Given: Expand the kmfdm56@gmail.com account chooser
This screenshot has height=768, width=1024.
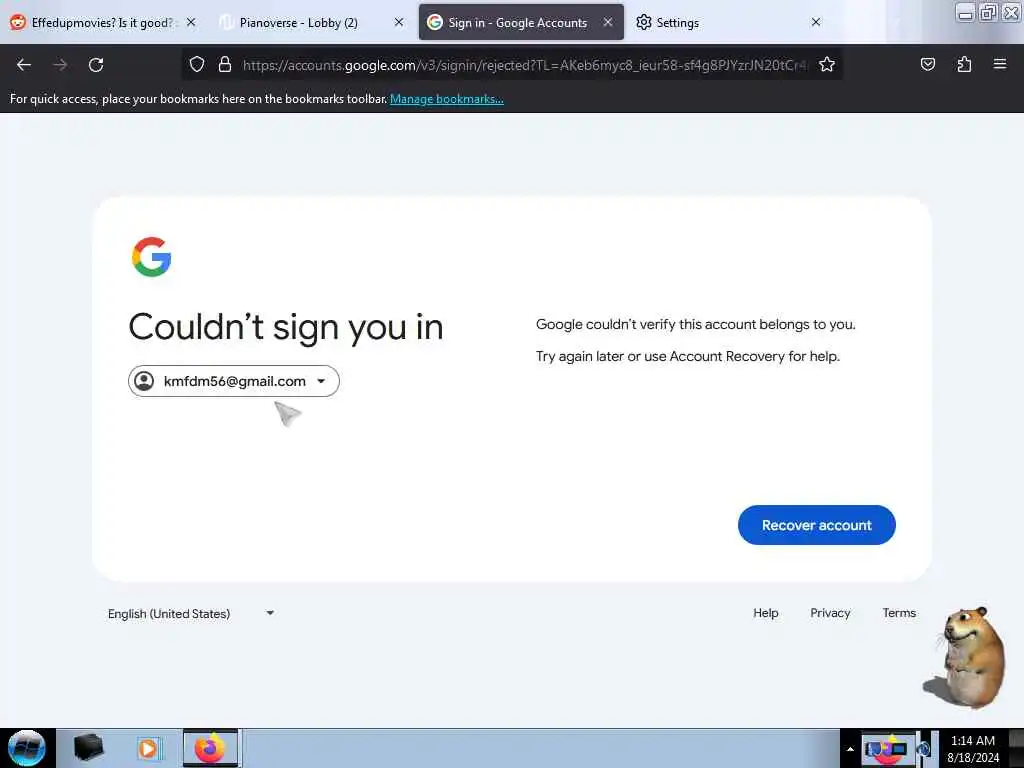Looking at the screenshot, I should click(x=234, y=381).
